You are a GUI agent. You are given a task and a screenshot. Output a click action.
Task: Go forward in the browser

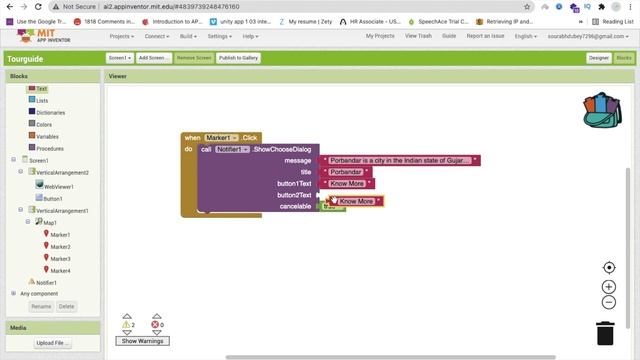tap(24, 7)
